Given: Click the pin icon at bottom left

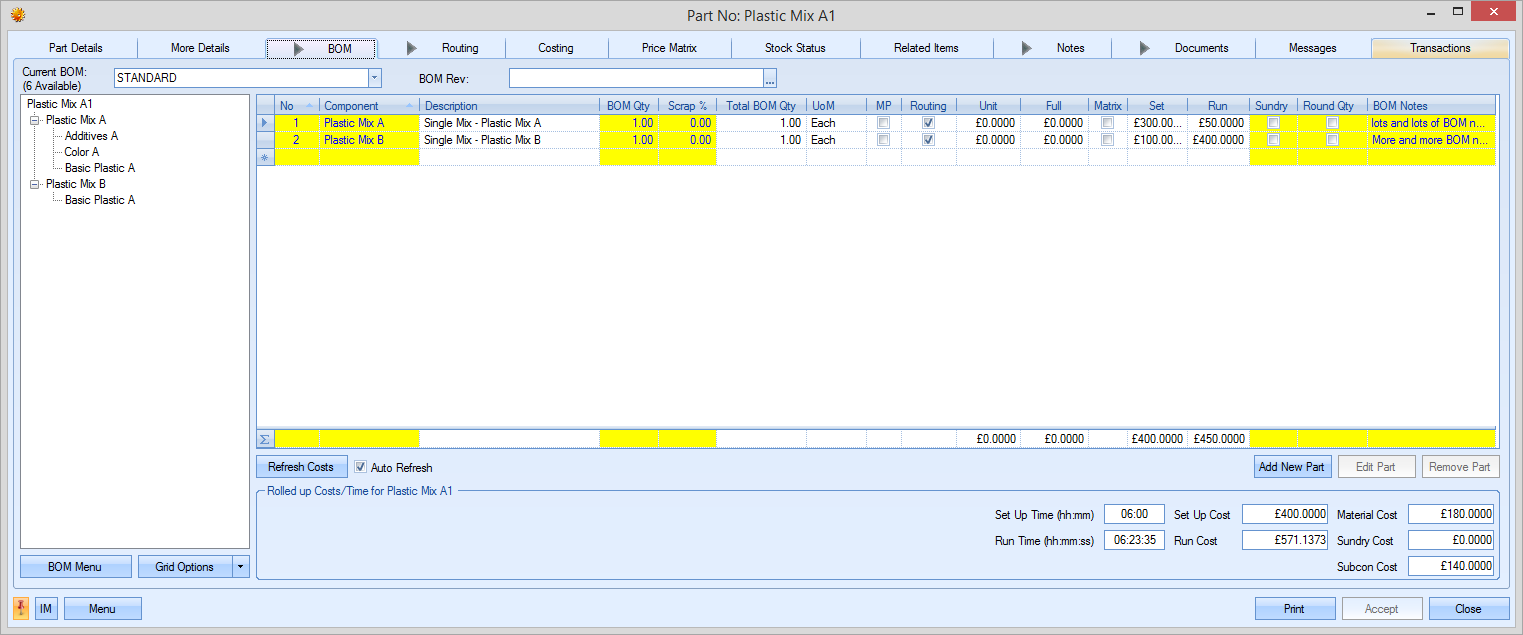Looking at the screenshot, I should (21, 609).
